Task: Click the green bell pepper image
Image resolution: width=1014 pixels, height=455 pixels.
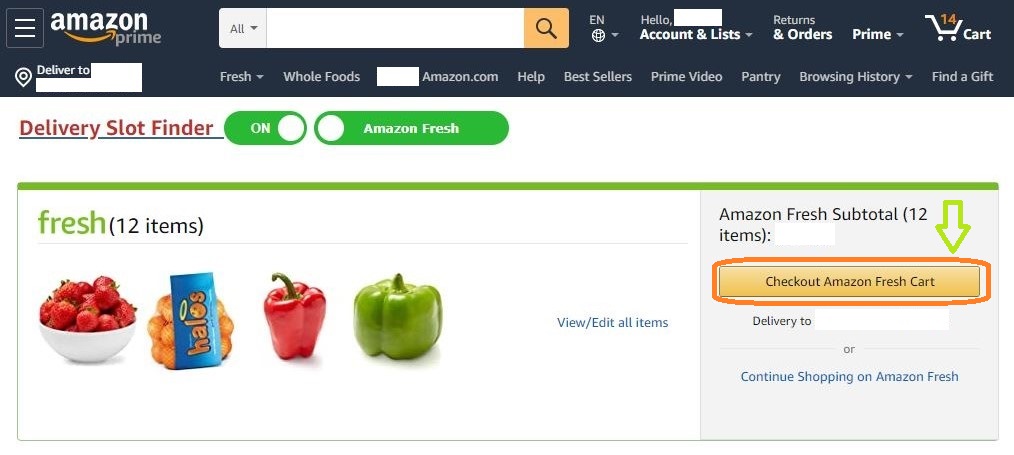Action: pos(398,317)
